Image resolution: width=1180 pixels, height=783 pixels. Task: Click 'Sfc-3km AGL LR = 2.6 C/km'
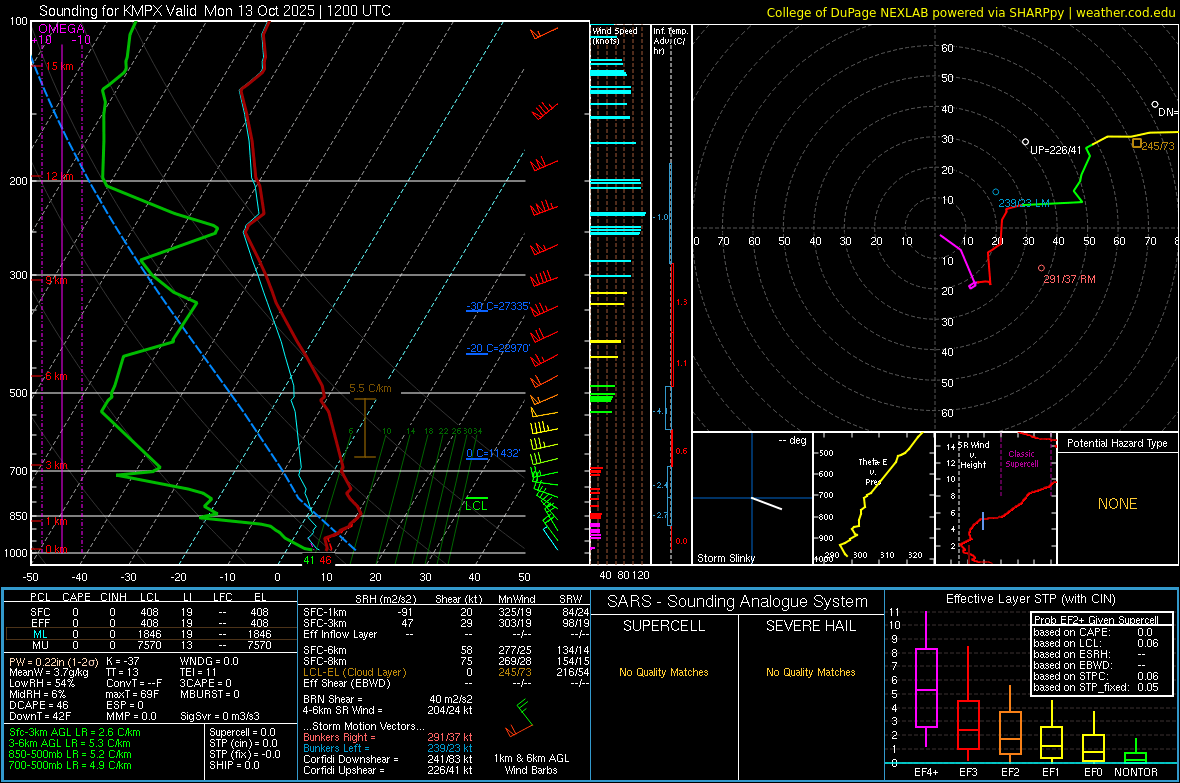point(75,732)
